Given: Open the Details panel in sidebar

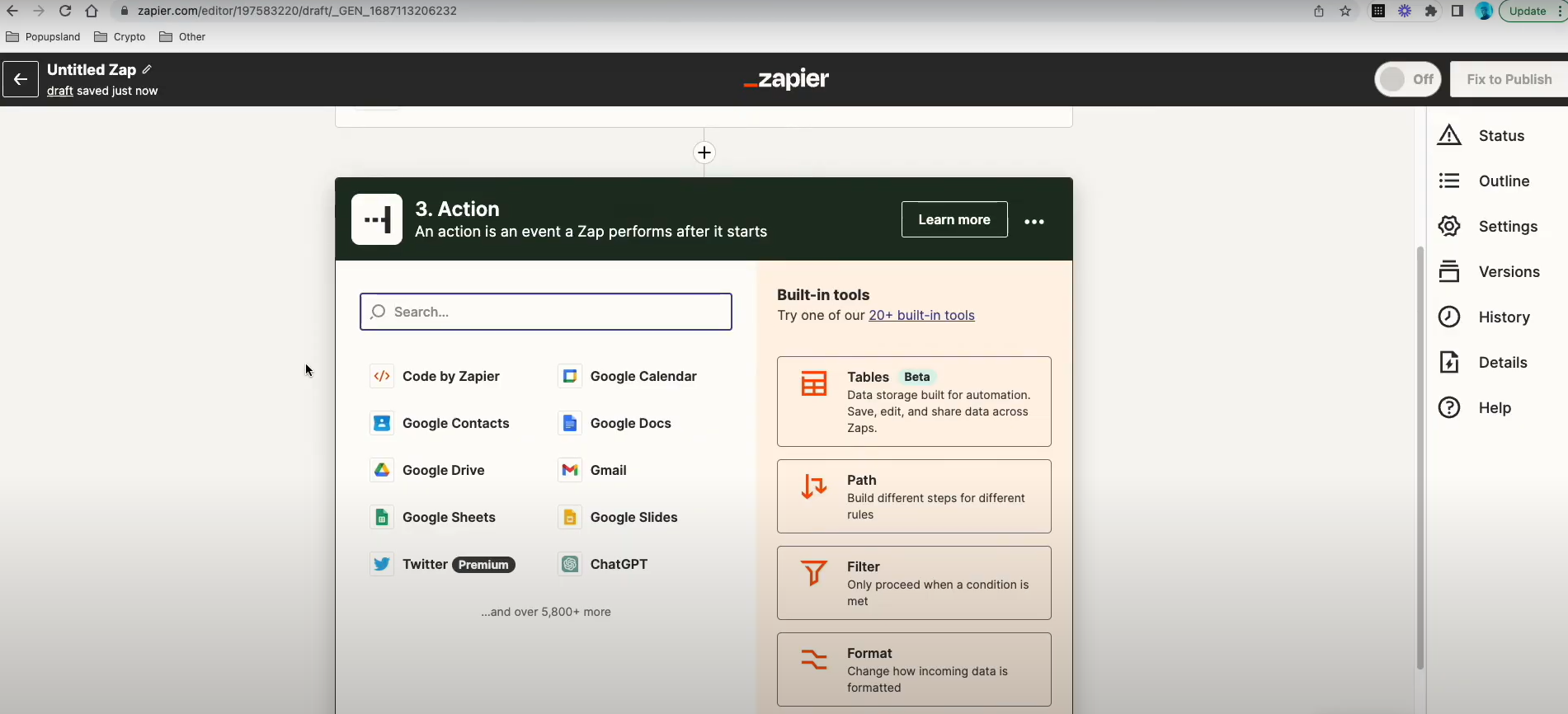Looking at the screenshot, I should tap(1482, 362).
